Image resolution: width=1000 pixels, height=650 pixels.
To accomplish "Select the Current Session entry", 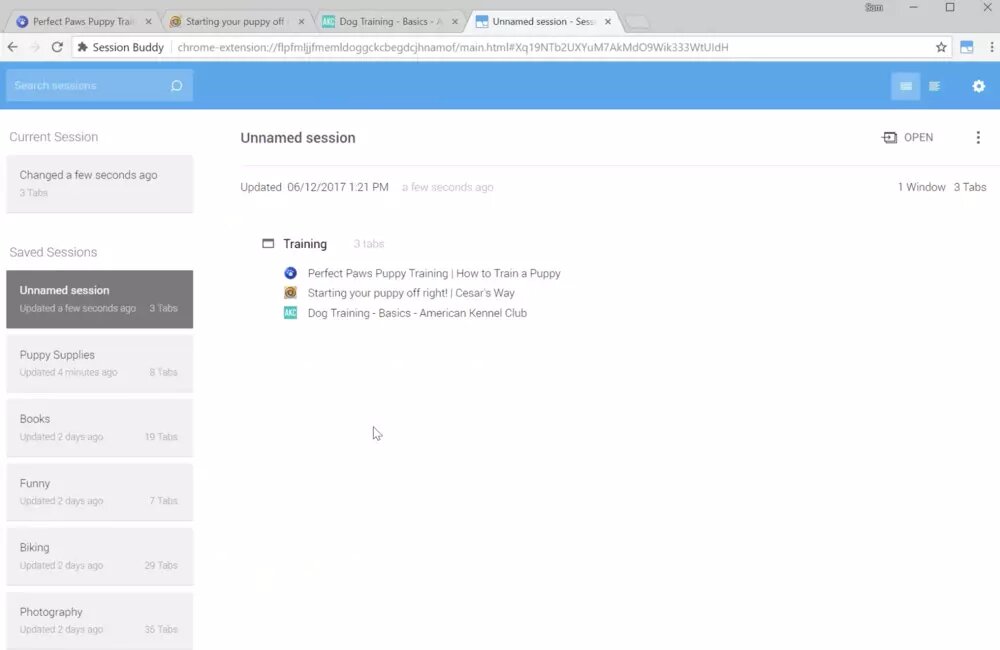I will (x=99, y=183).
